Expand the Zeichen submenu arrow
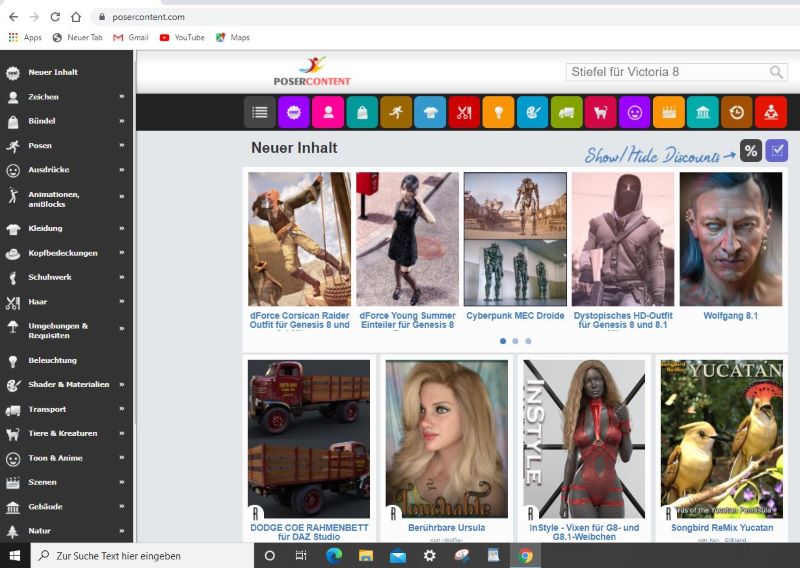This screenshot has height=568, width=800. [x=122, y=96]
